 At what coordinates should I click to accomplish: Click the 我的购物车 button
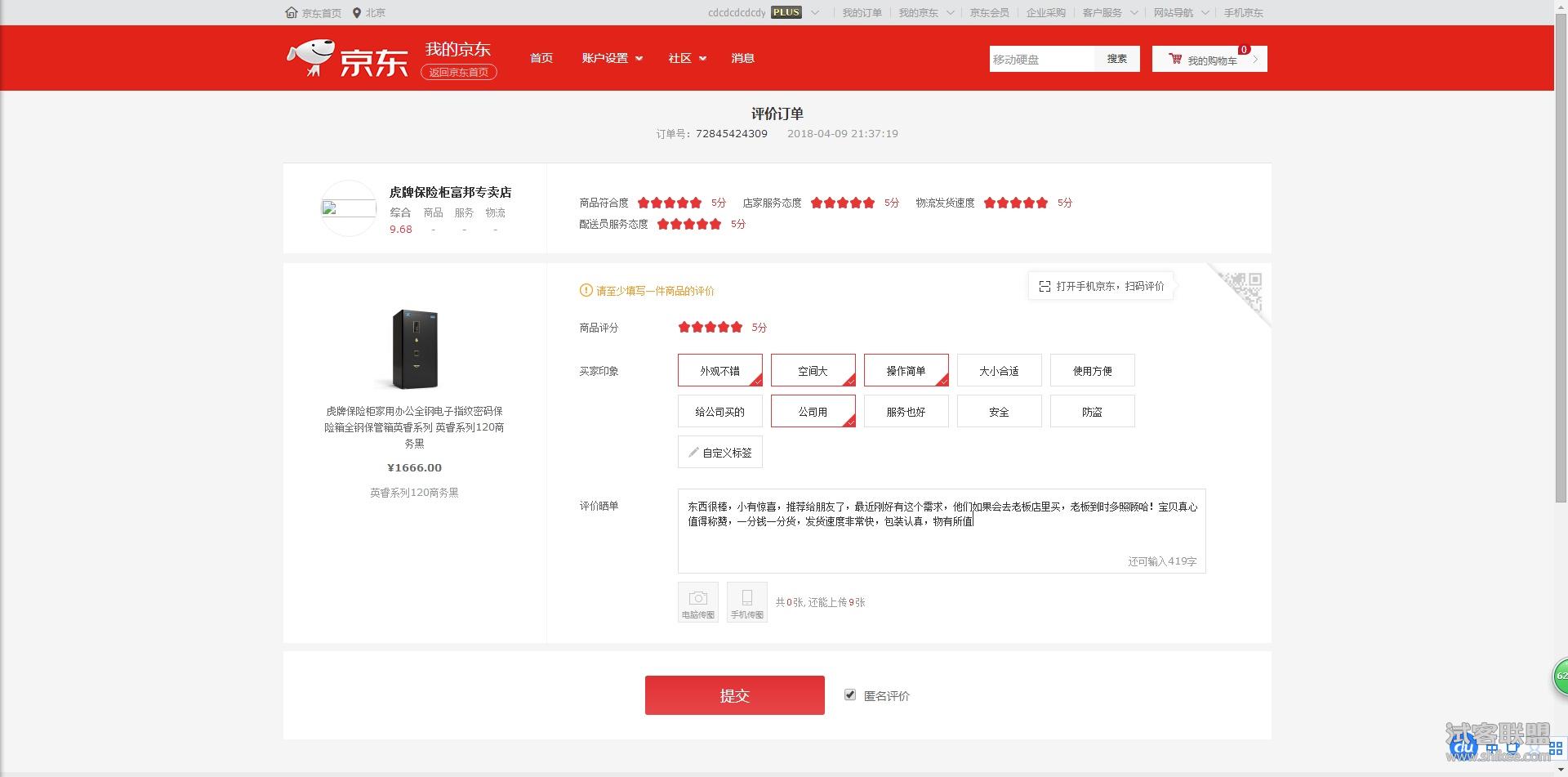coord(1209,59)
